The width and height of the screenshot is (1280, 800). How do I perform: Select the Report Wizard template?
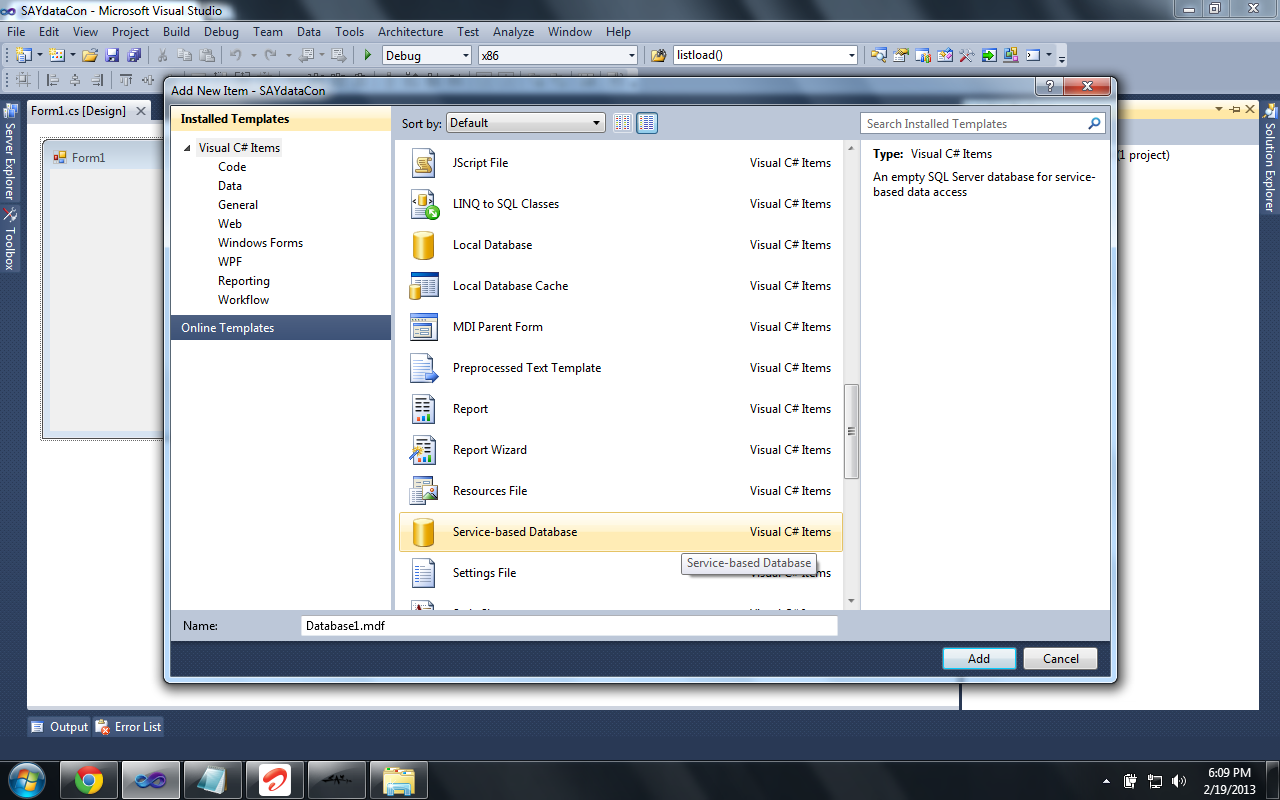[621, 450]
